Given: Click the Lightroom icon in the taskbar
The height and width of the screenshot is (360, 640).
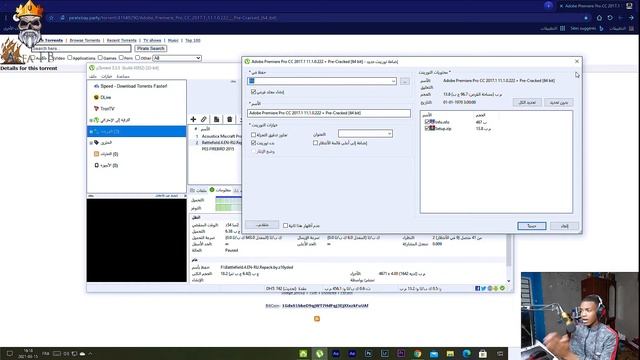Looking at the screenshot, I should pyautogui.click(x=384, y=354).
